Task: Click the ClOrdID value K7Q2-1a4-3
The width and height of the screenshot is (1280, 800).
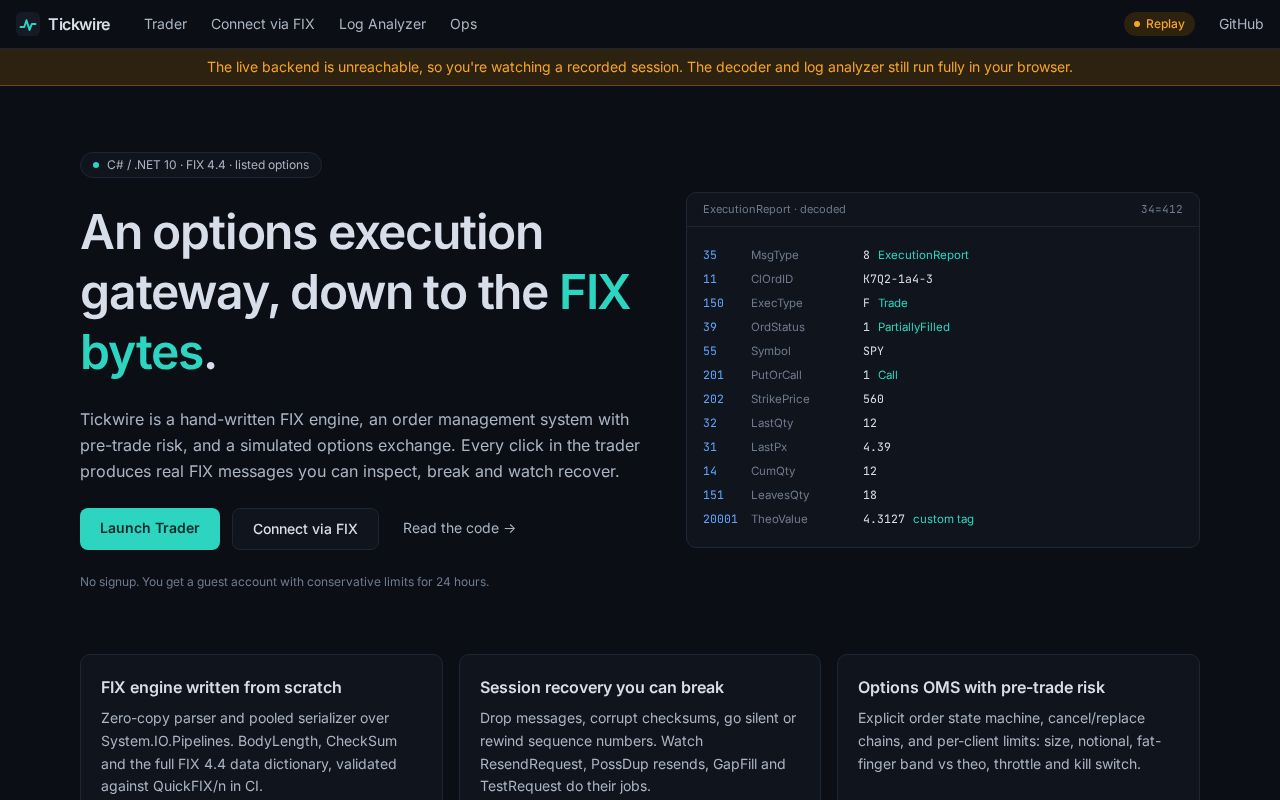Action: (x=898, y=279)
